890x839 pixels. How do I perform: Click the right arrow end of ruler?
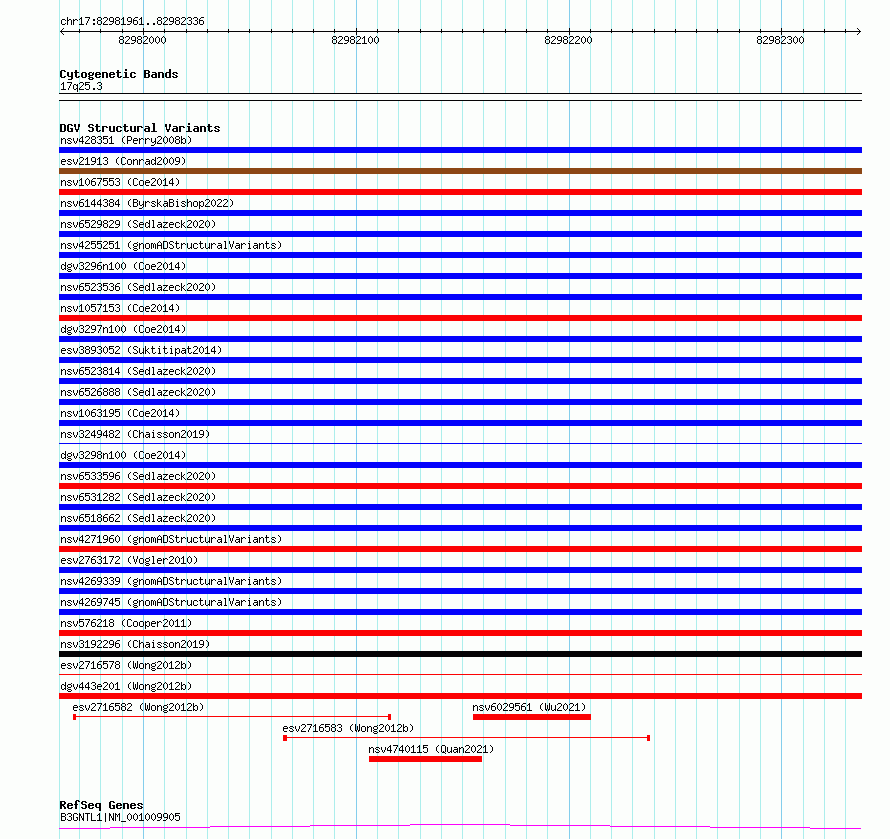click(x=859, y=32)
